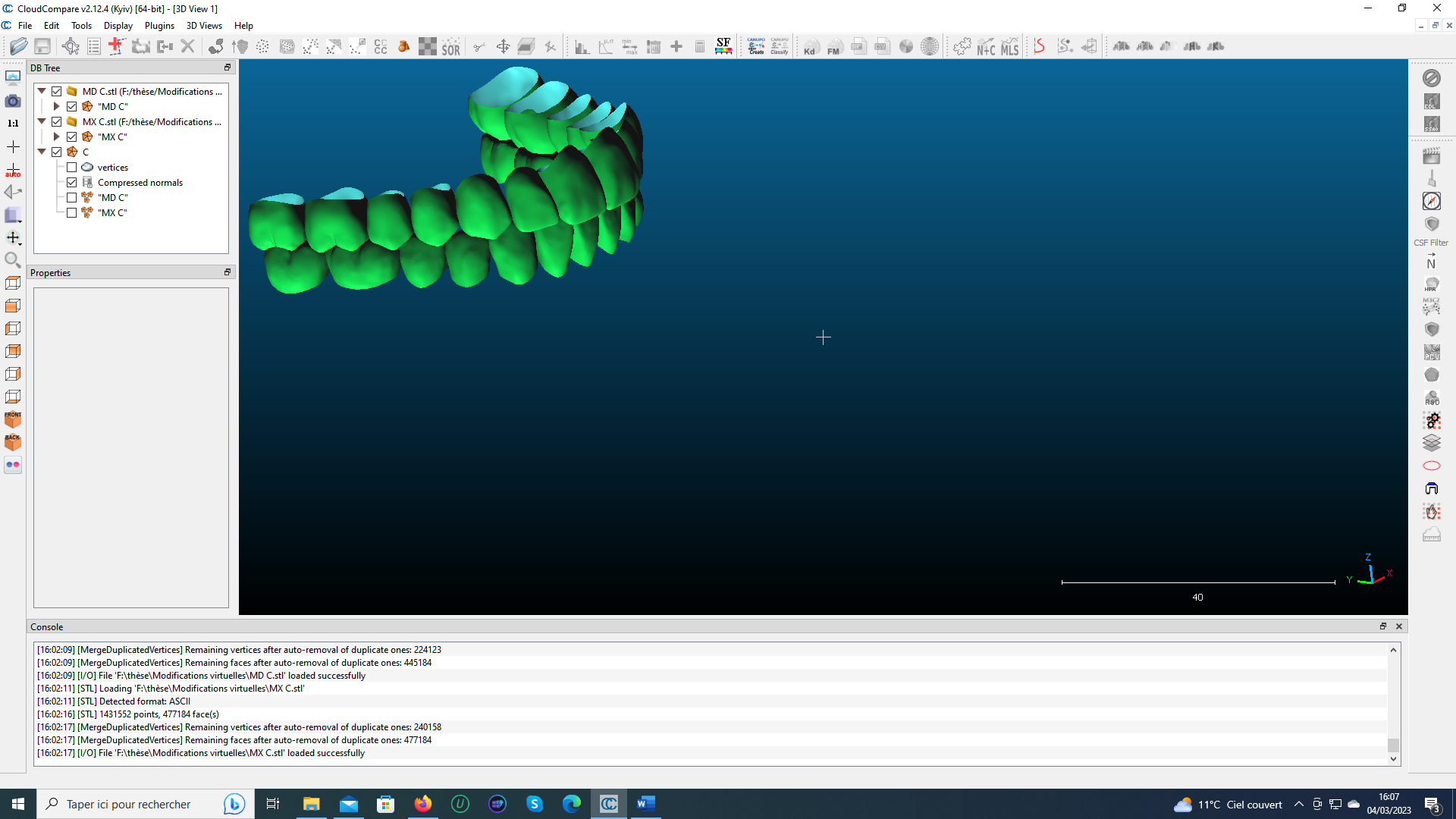Screen dimensions: 1456x819
Task: Open the scalar field SF color icon
Action: click(x=723, y=46)
